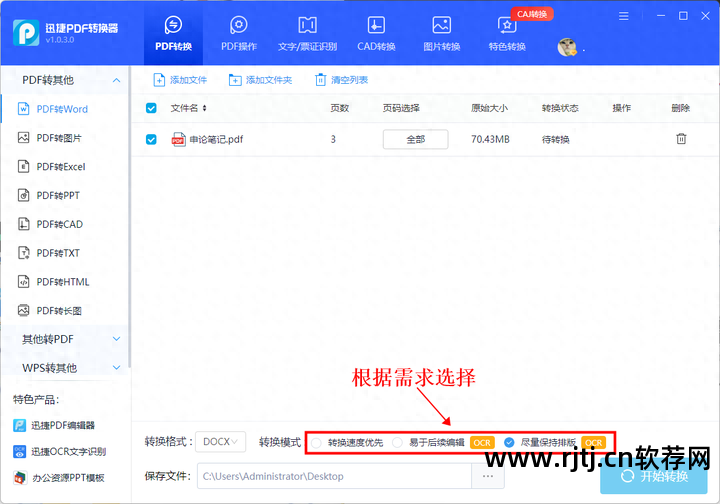This screenshot has height=504, width=720.
Task: Open the DOCX format dropdown
Action: (220, 442)
